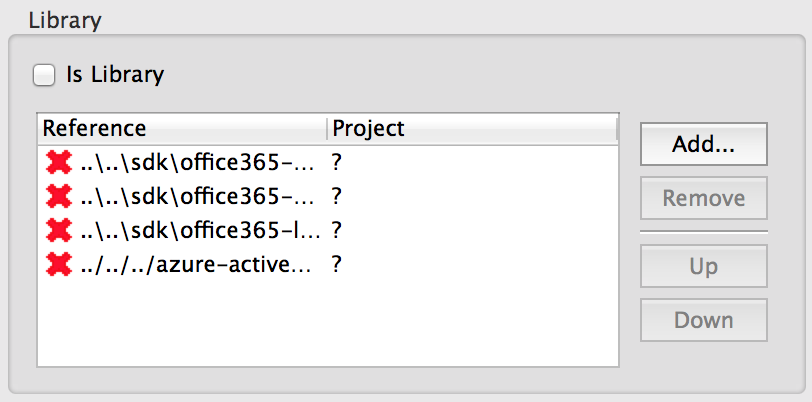The width and height of the screenshot is (812, 402).
Task: Click the Remove button
Action: point(703,198)
